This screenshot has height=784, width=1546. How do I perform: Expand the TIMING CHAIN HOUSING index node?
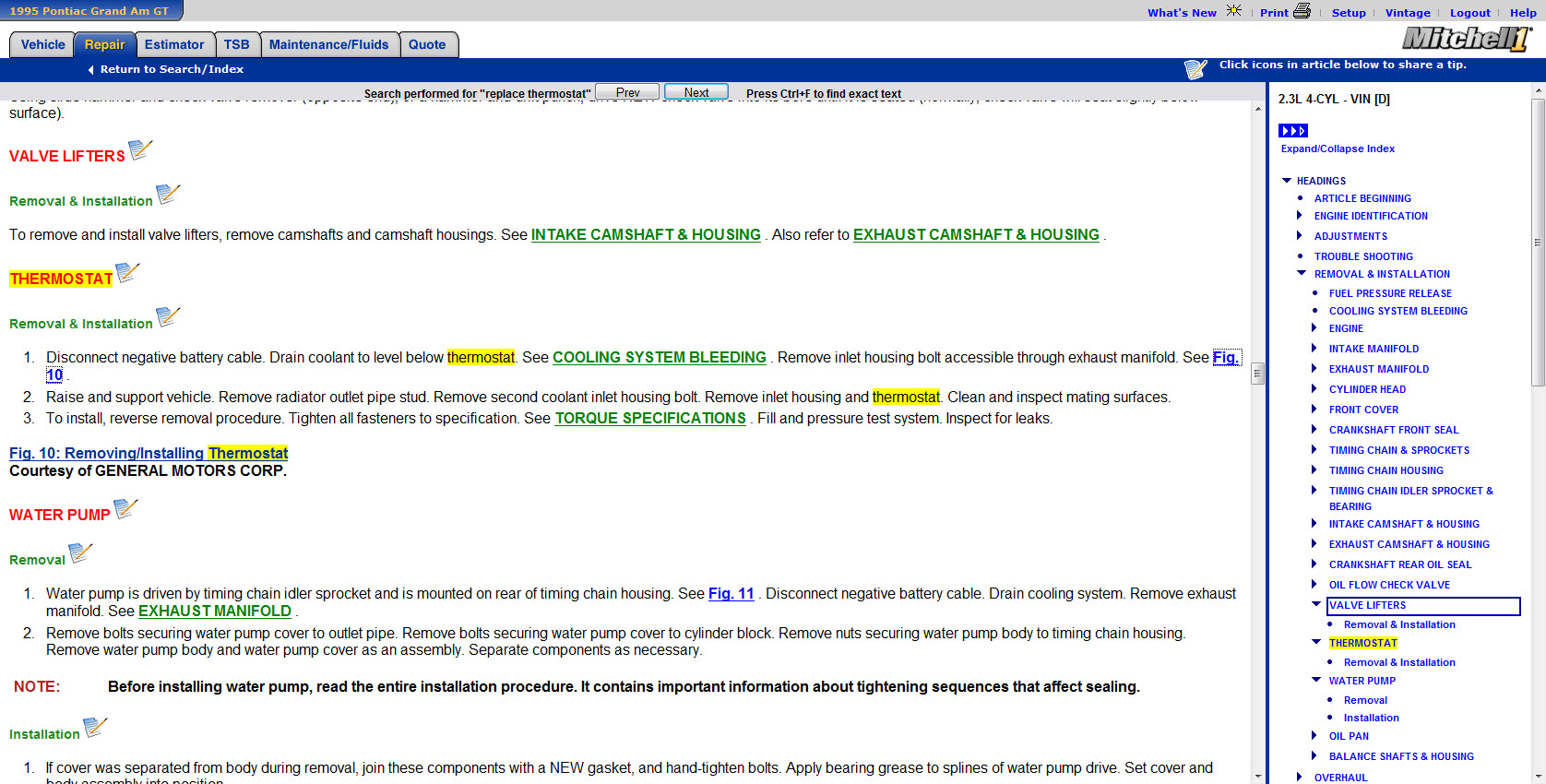1315,470
